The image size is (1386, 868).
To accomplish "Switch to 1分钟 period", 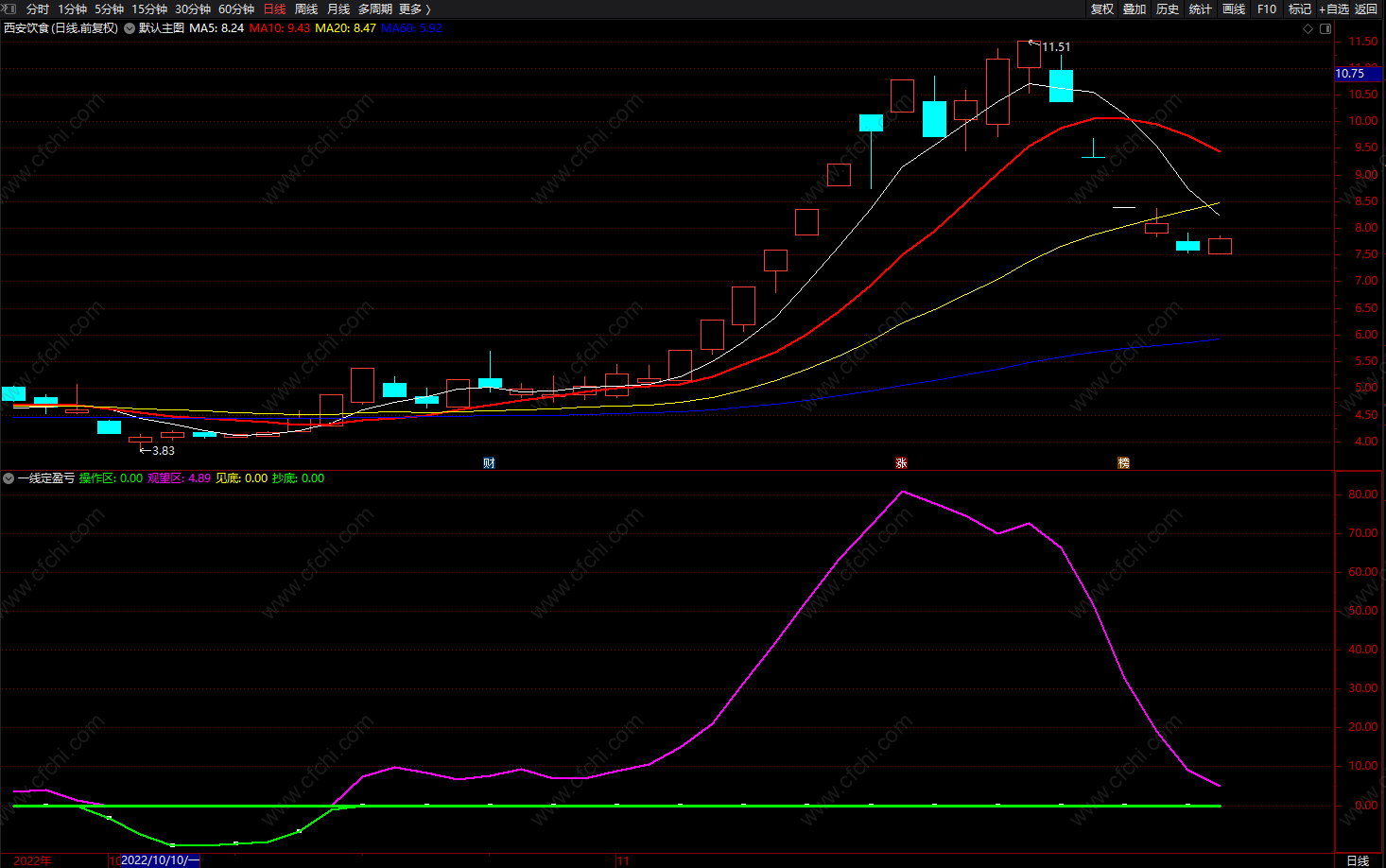I will pyautogui.click(x=72, y=9).
